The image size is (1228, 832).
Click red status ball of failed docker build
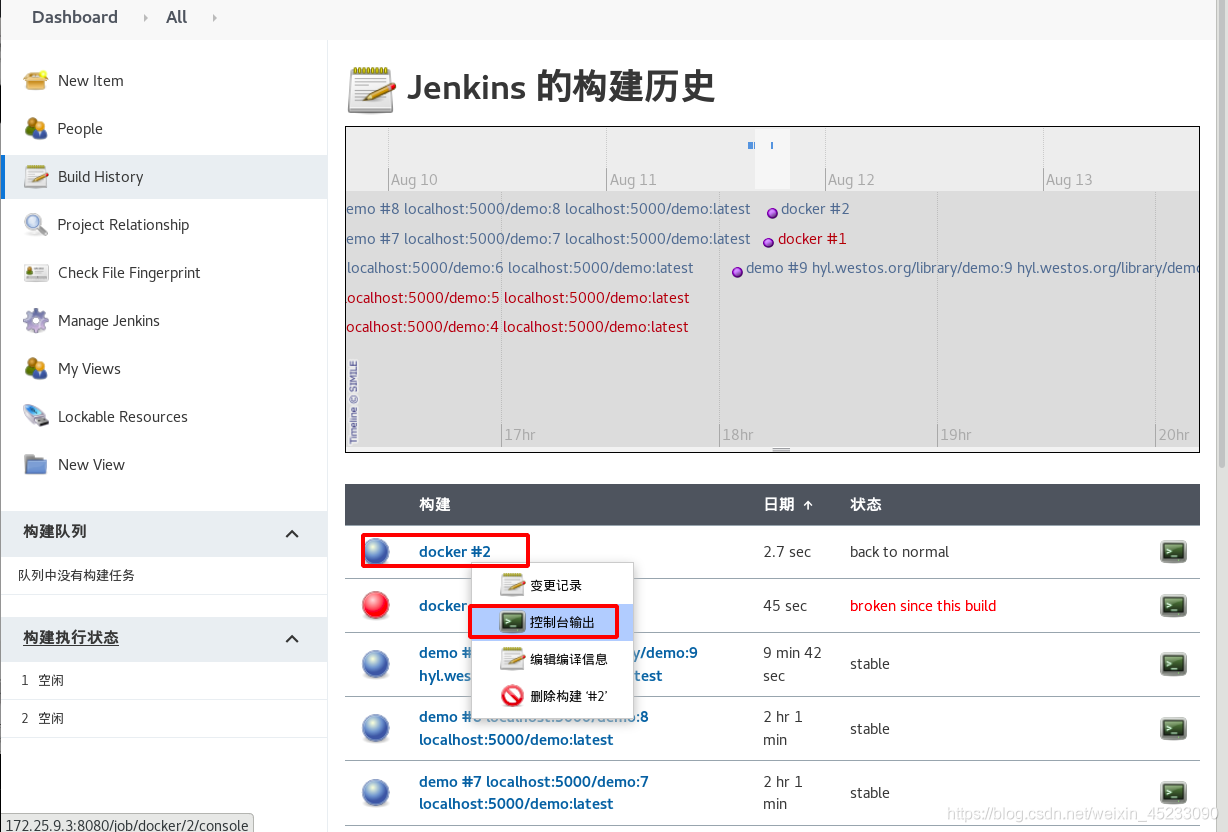(x=376, y=605)
